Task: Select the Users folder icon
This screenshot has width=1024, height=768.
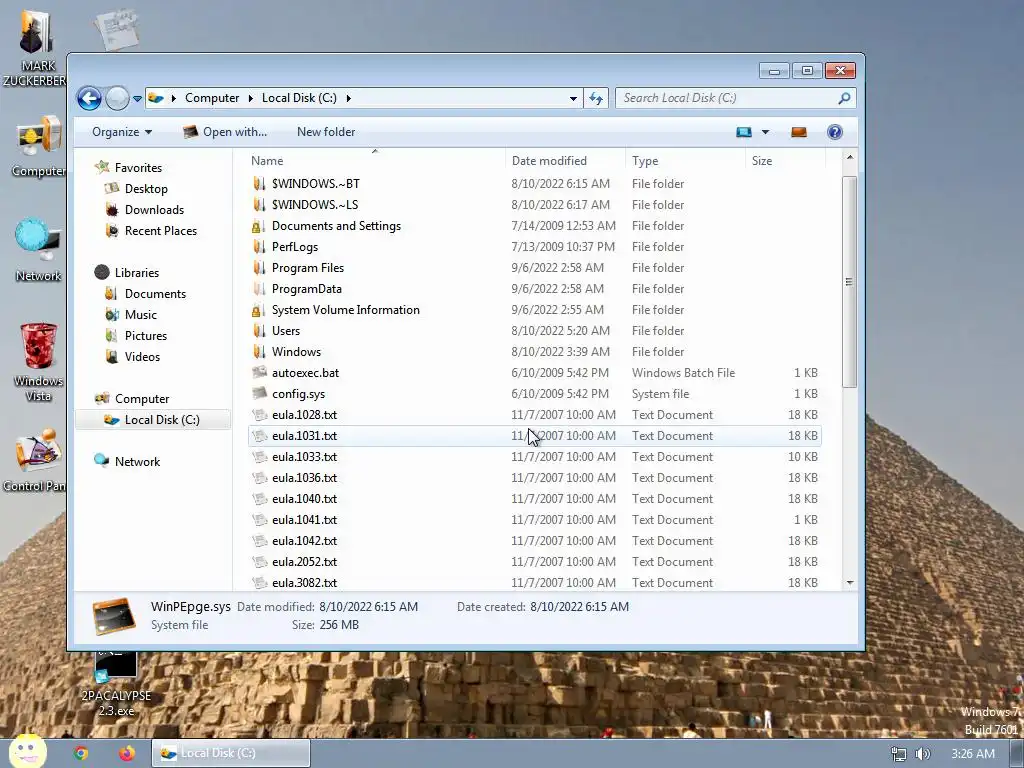Action: pos(259,331)
